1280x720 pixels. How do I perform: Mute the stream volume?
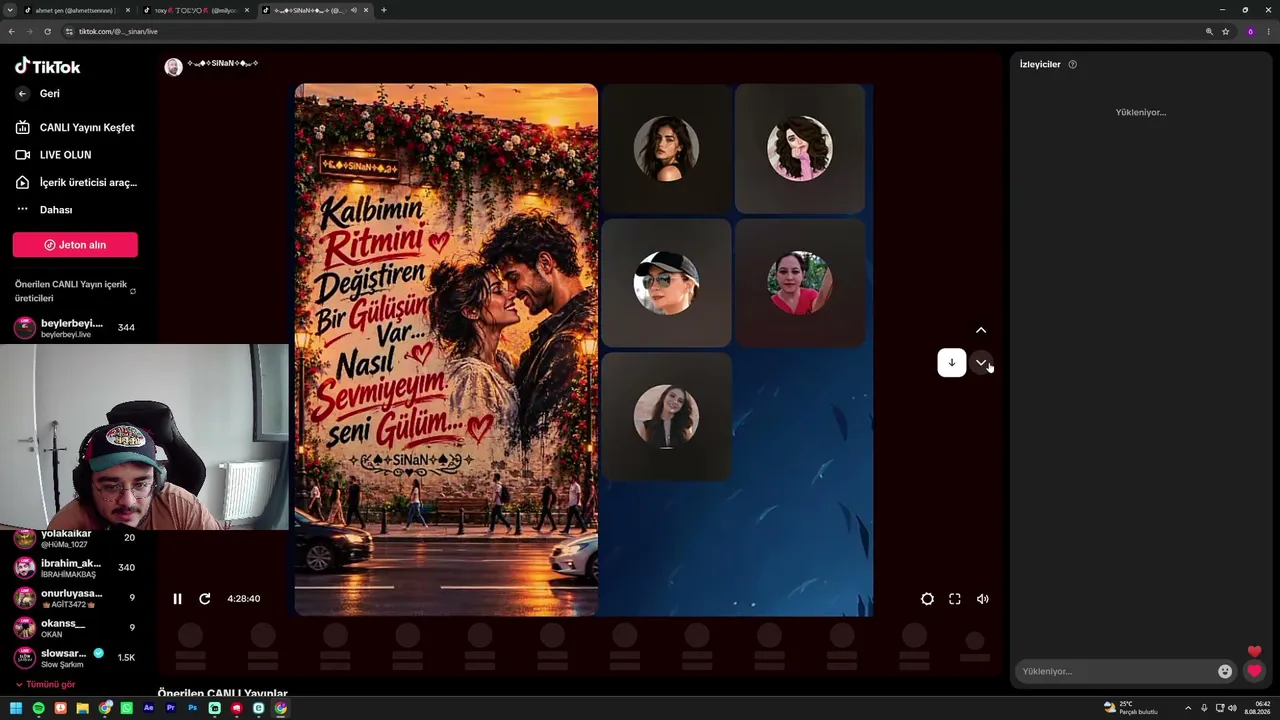tap(983, 599)
